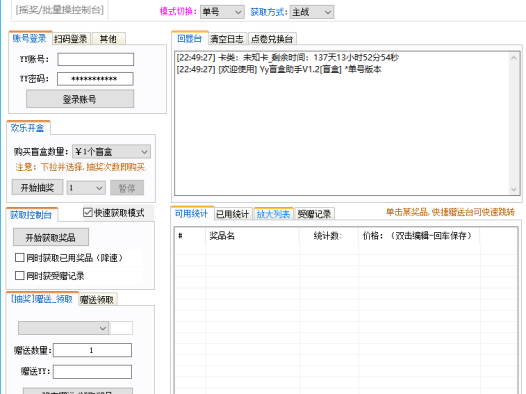This screenshot has height=394, width=526.
Task: Open the 其他 login tab
Action: click(108, 39)
